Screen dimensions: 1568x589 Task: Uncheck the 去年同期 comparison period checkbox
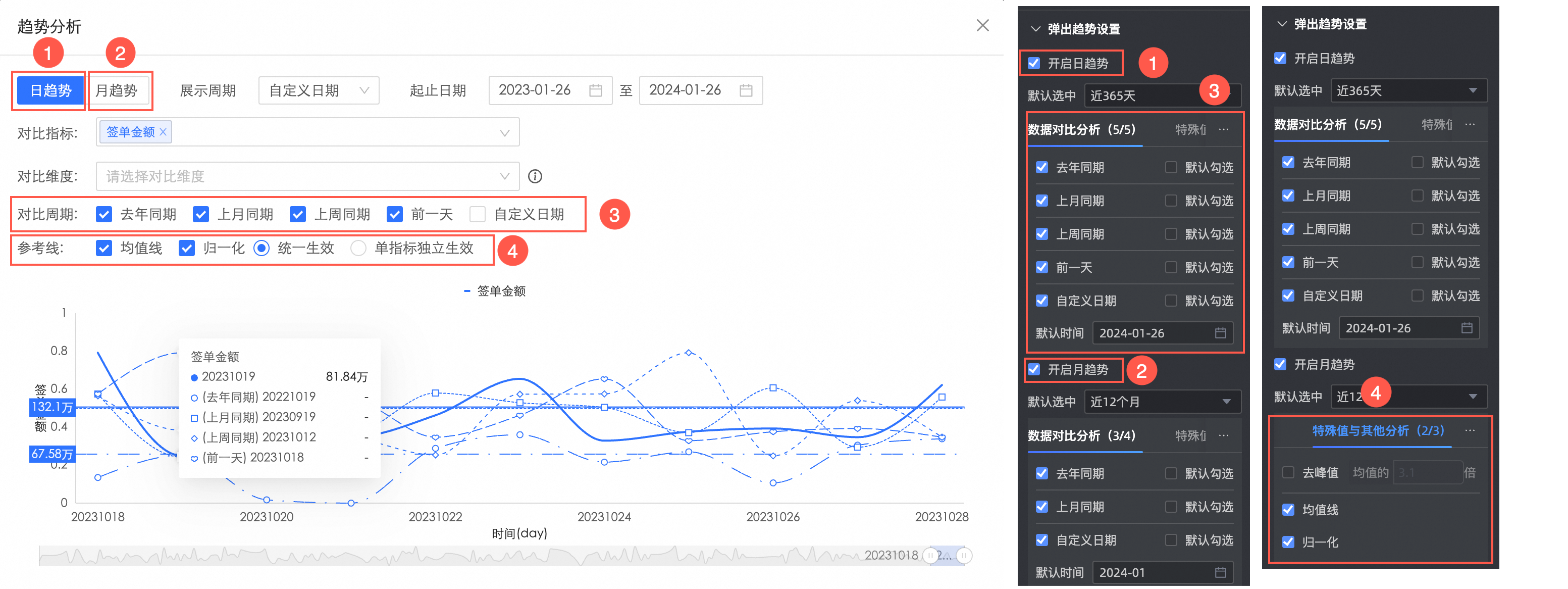(104, 214)
